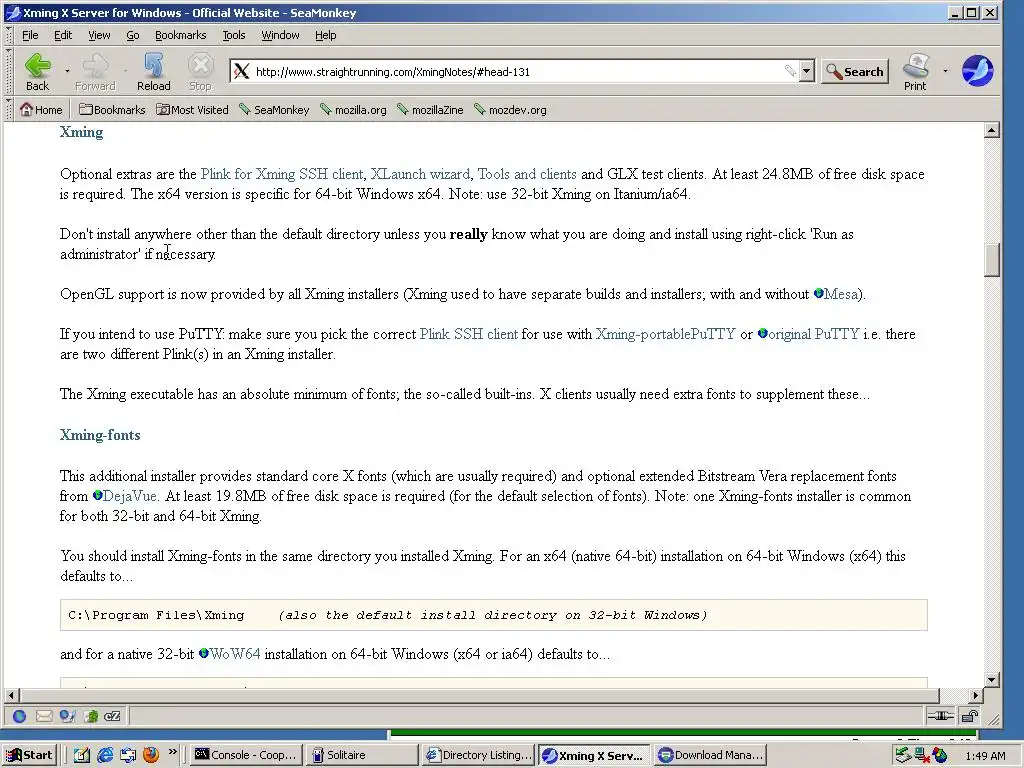This screenshot has height=768, width=1024.
Task: Open mozdev.org toolbar bookmark
Action: click(510, 110)
